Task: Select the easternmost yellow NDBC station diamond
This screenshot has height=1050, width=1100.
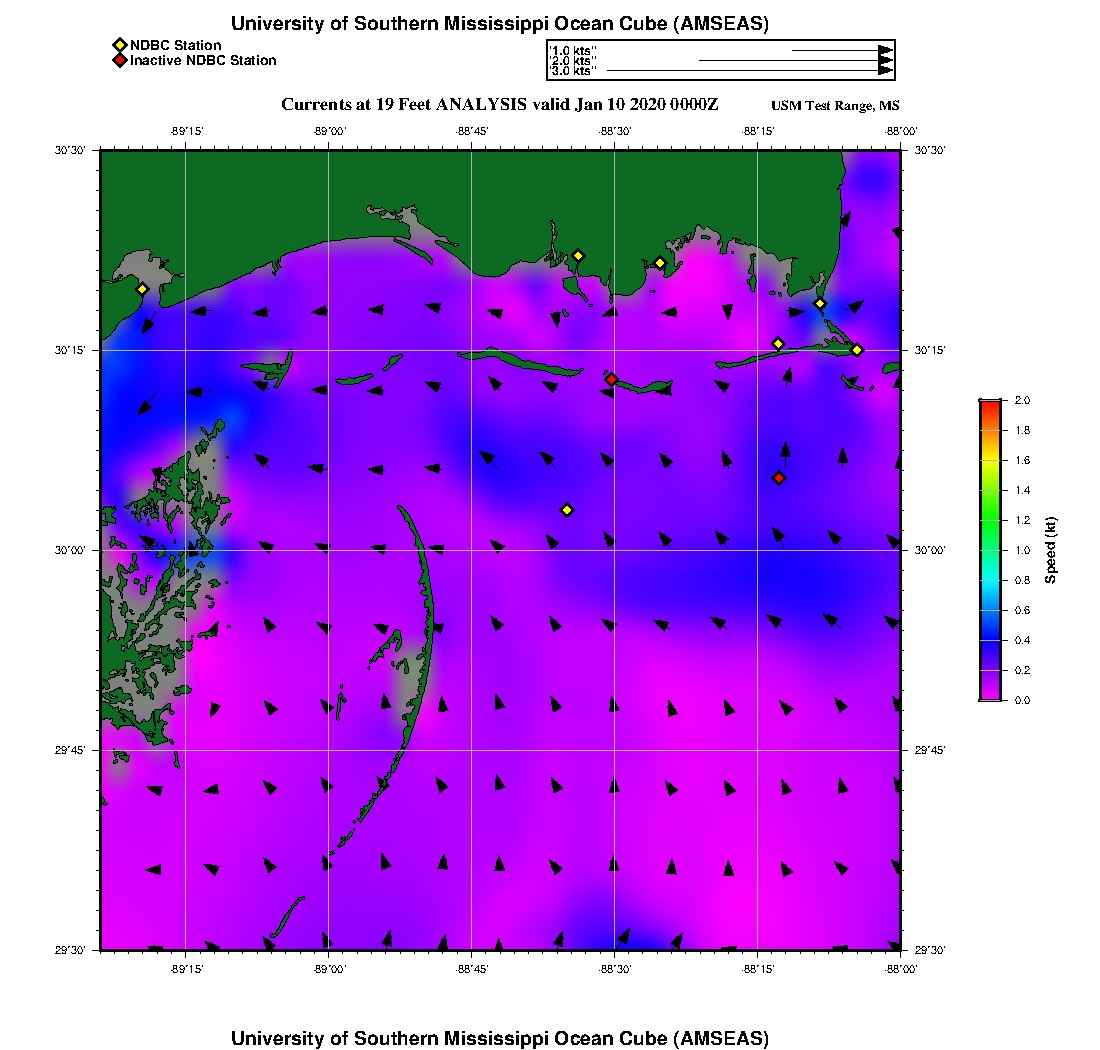Action: 857,349
